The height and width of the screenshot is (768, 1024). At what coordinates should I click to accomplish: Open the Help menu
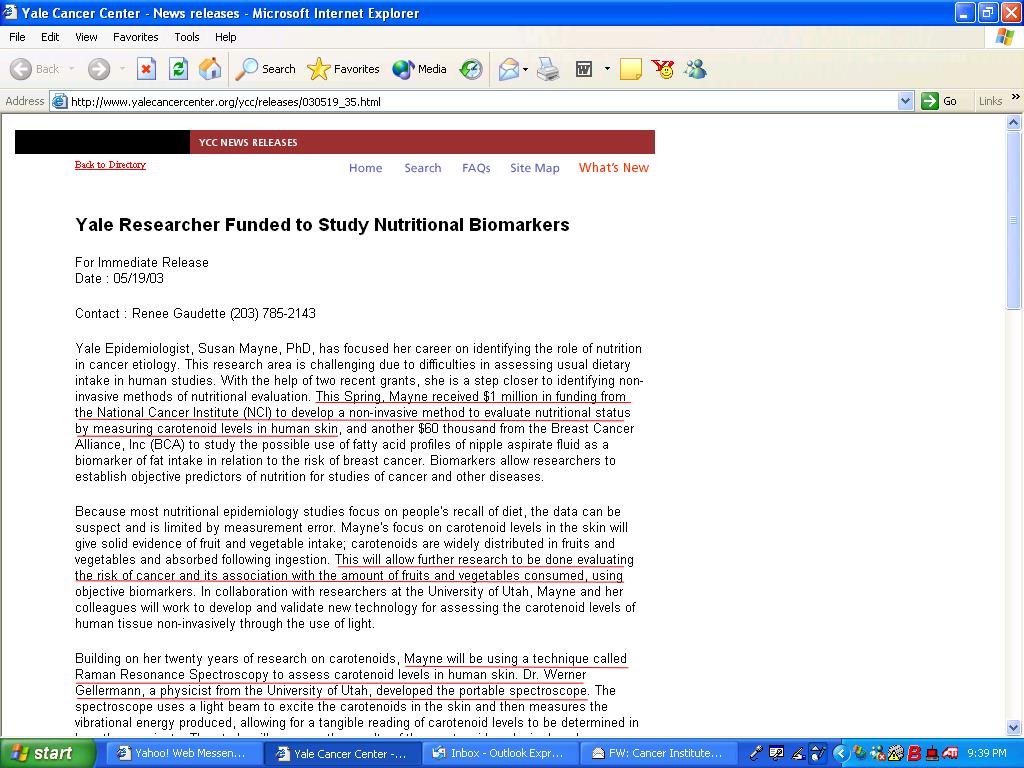click(x=225, y=37)
